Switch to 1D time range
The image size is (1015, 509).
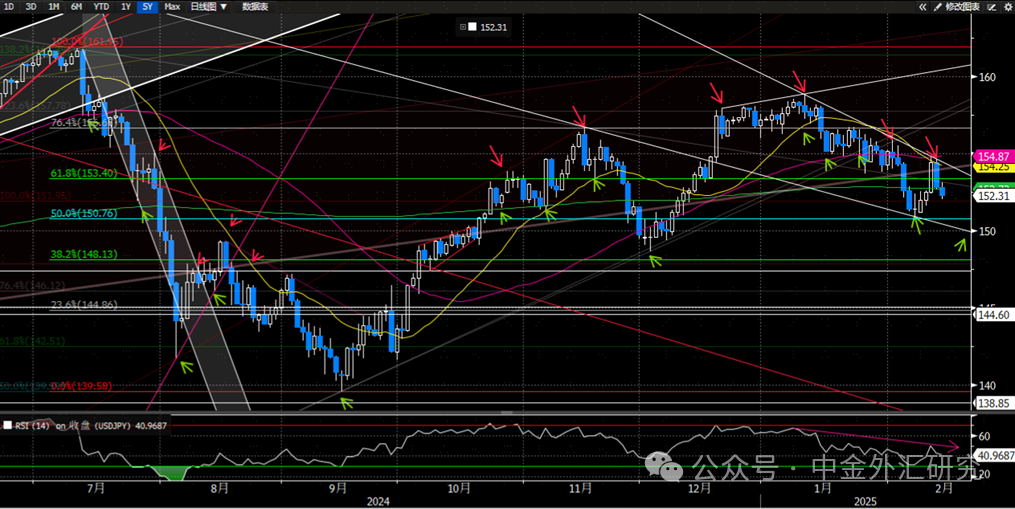coord(8,7)
